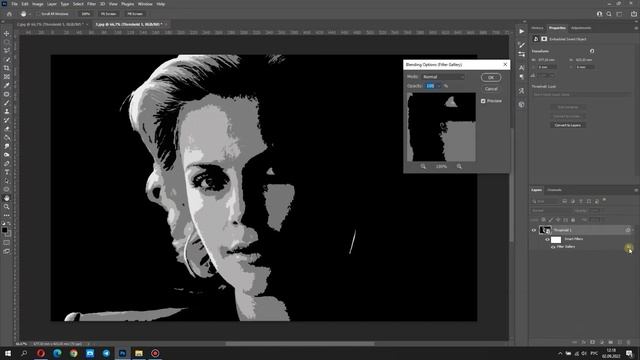Zoom out in Blending Options preview
The image size is (640, 360).
pos(423,166)
